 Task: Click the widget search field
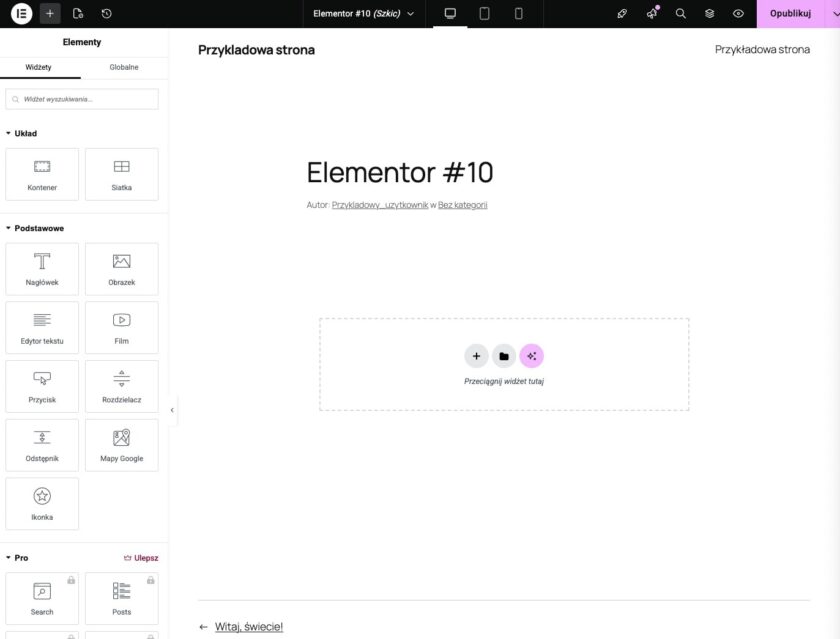pos(83,98)
